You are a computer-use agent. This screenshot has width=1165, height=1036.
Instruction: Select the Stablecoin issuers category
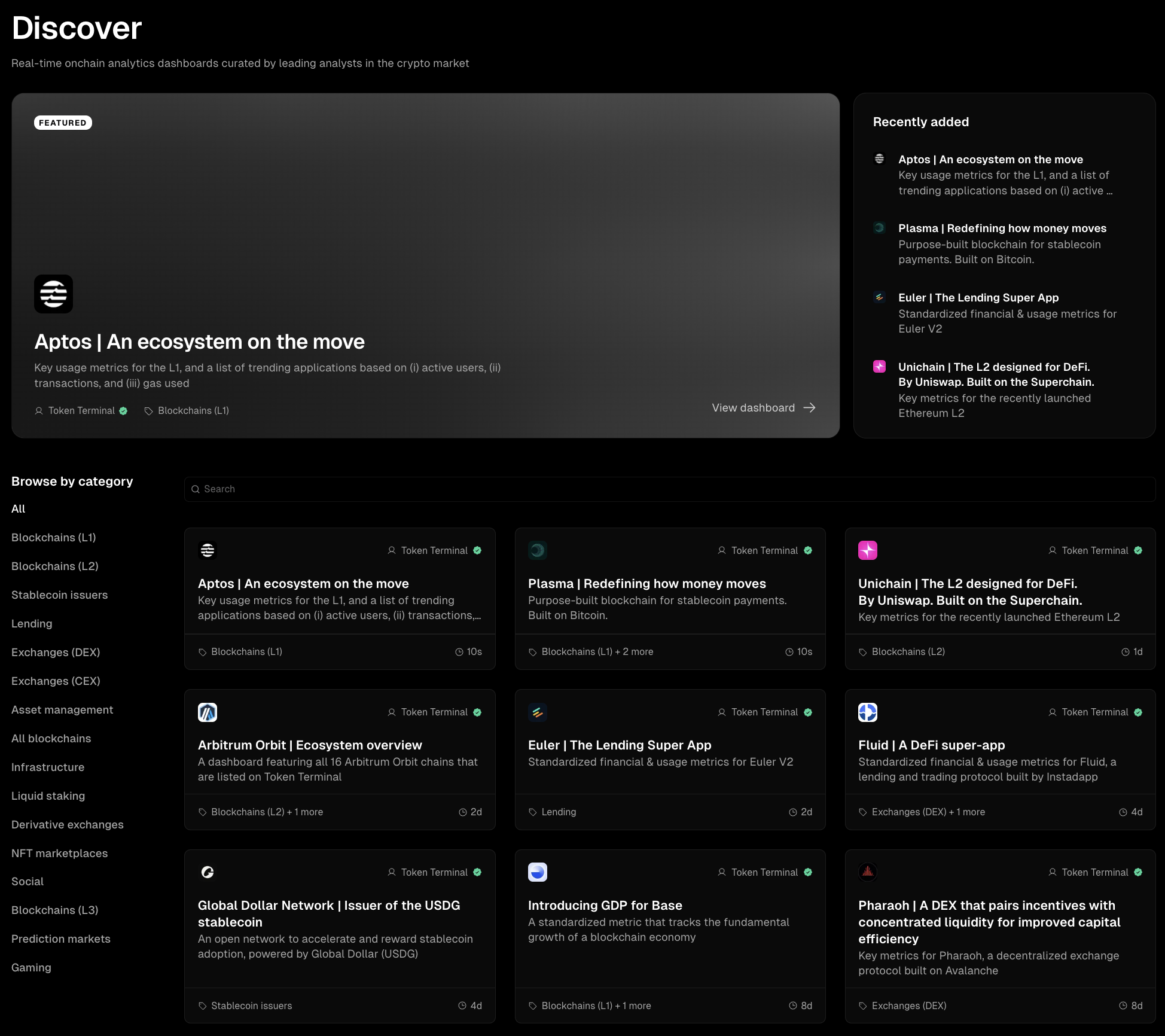coord(60,595)
